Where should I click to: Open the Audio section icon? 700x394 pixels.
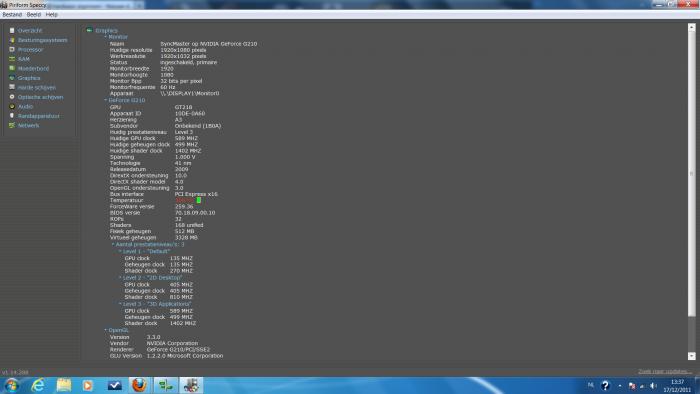[x=12, y=106]
